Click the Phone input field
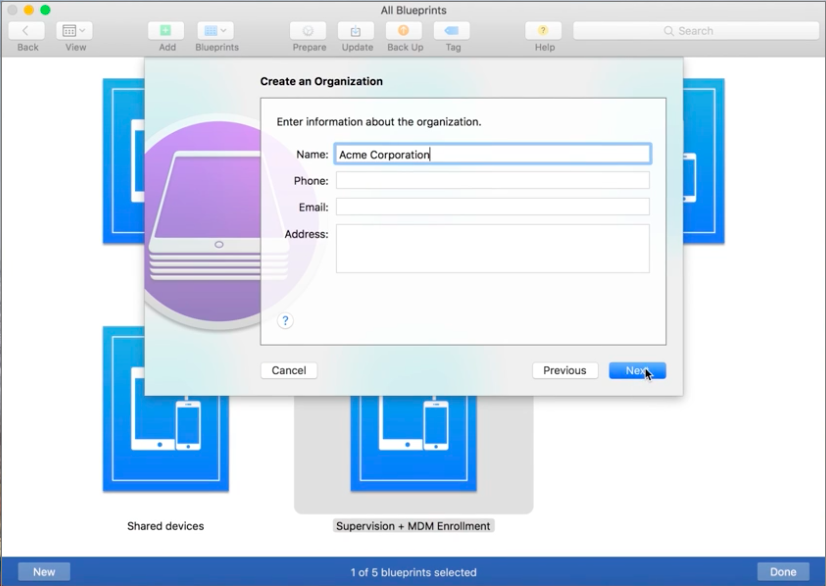The image size is (826, 586). coord(492,181)
